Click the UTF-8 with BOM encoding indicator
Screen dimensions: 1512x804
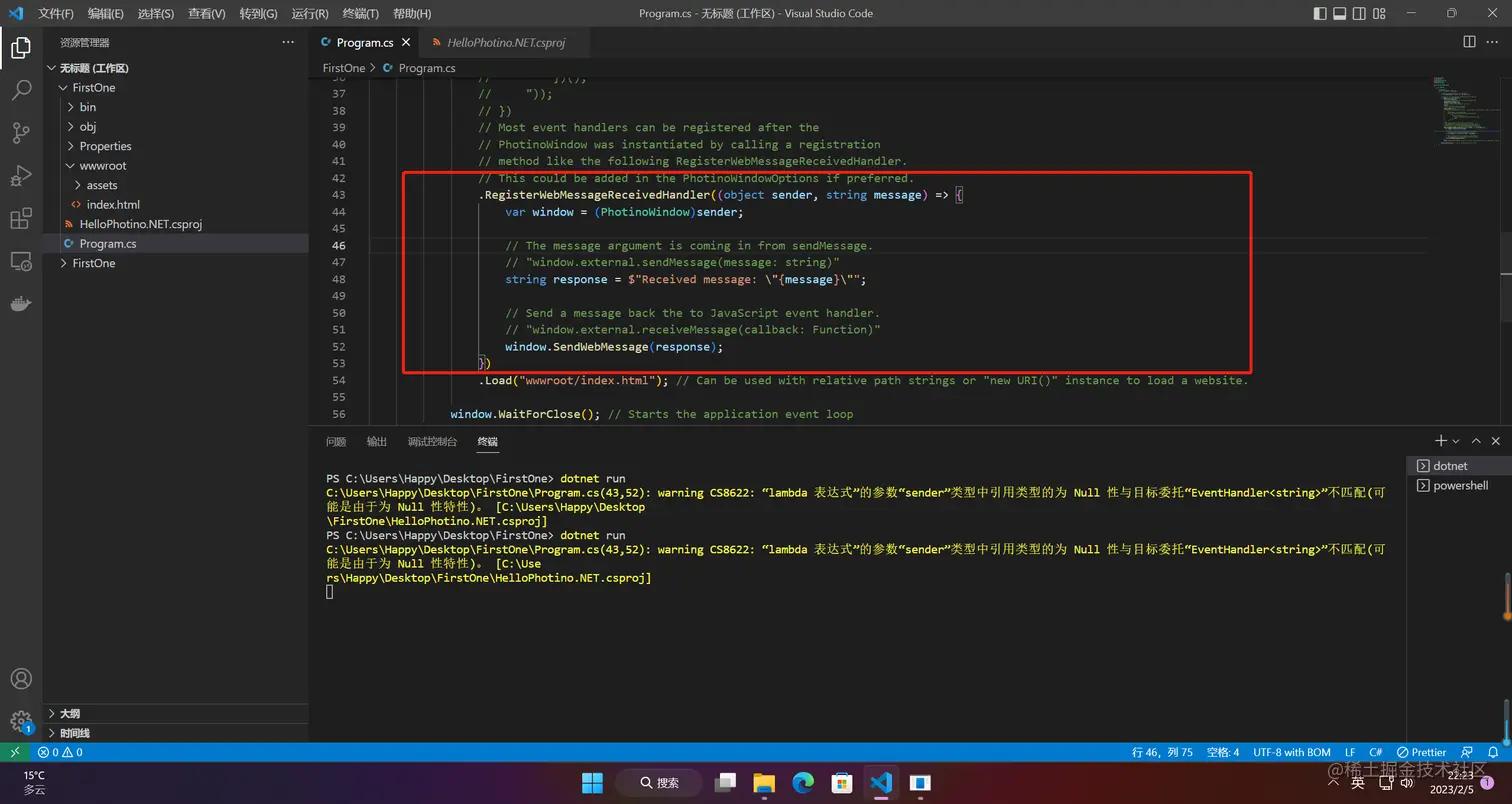pyautogui.click(x=1292, y=752)
